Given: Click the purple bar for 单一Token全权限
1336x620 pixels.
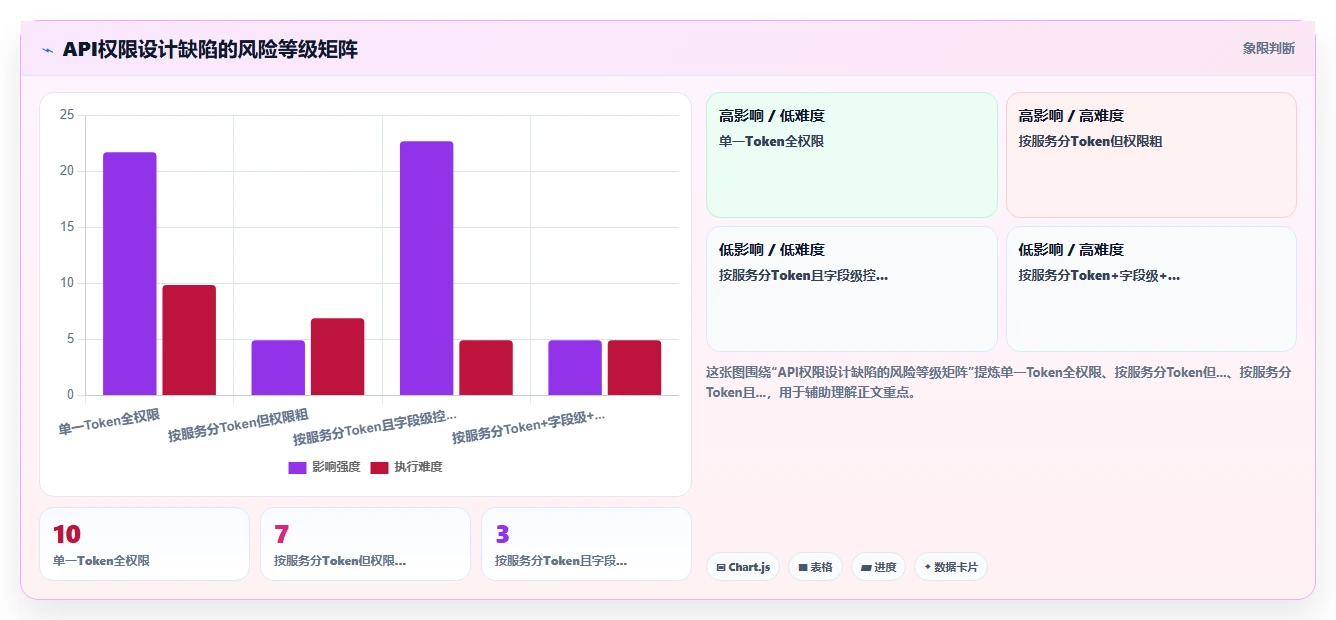Looking at the screenshot, I should pos(130,273).
